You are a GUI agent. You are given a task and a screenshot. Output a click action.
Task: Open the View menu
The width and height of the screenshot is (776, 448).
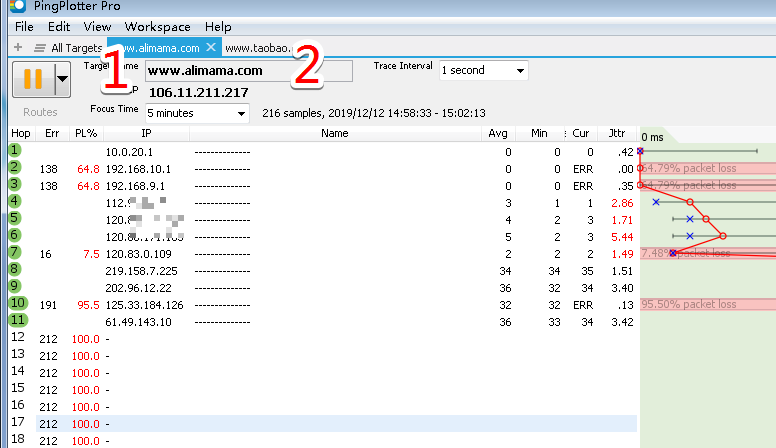click(x=97, y=27)
